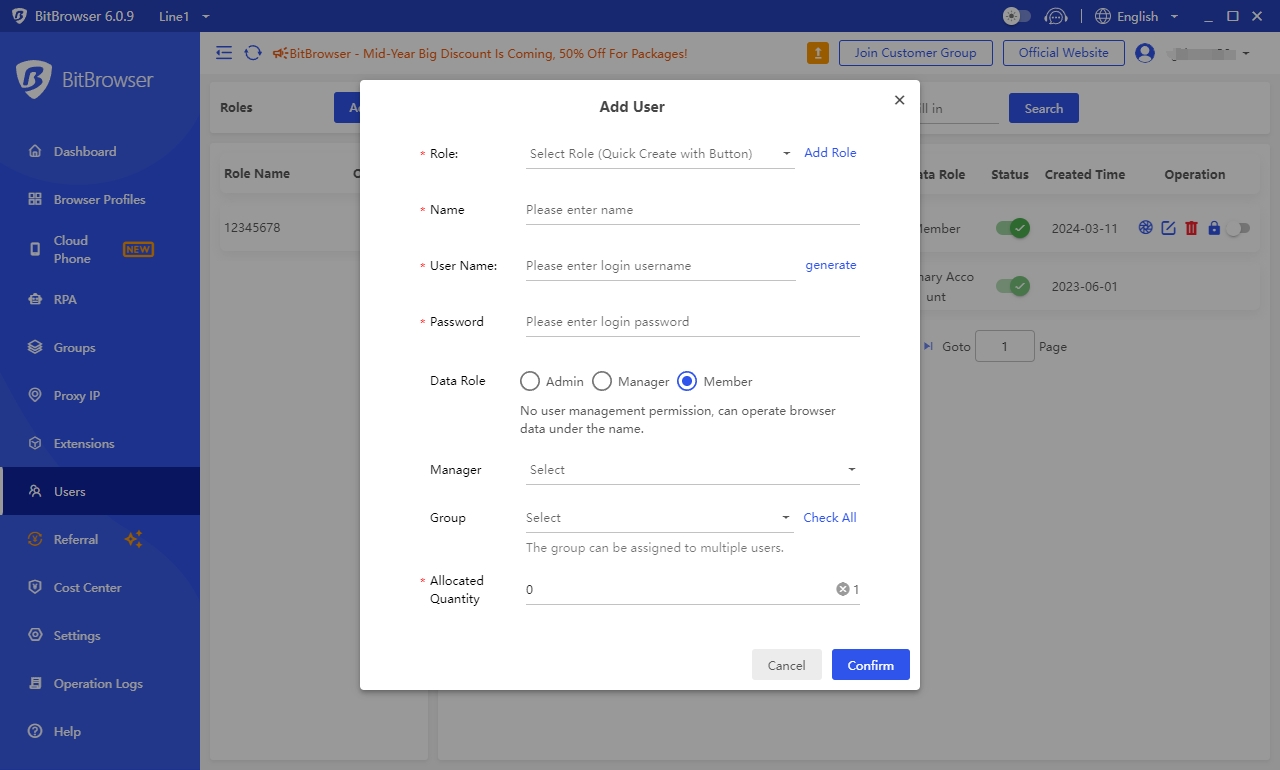Open the Select Role dropdown
The width and height of the screenshot is (1280, 770).
click(660, 154)
